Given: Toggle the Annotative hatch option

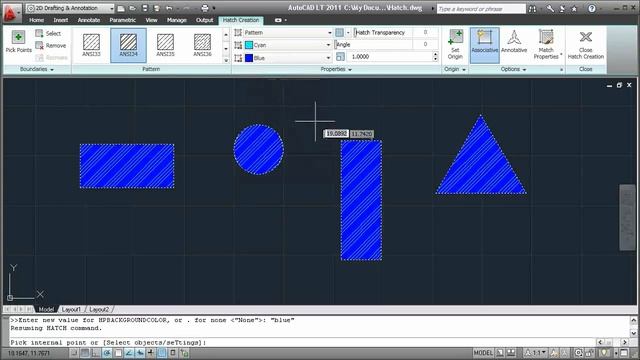Looking at the screenshot, I should pos(514,42).
